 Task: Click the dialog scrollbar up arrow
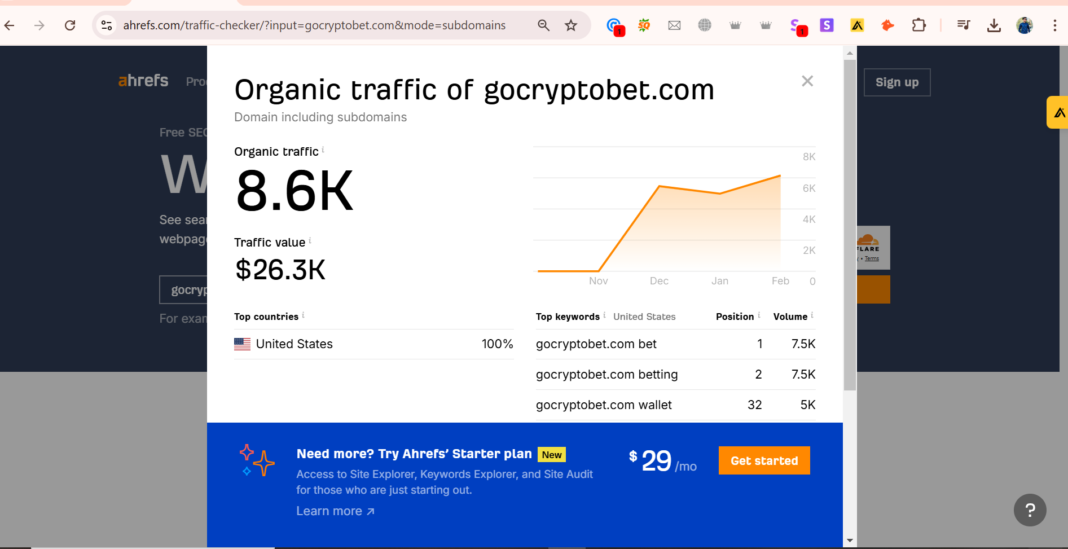(x=849, y=53)
